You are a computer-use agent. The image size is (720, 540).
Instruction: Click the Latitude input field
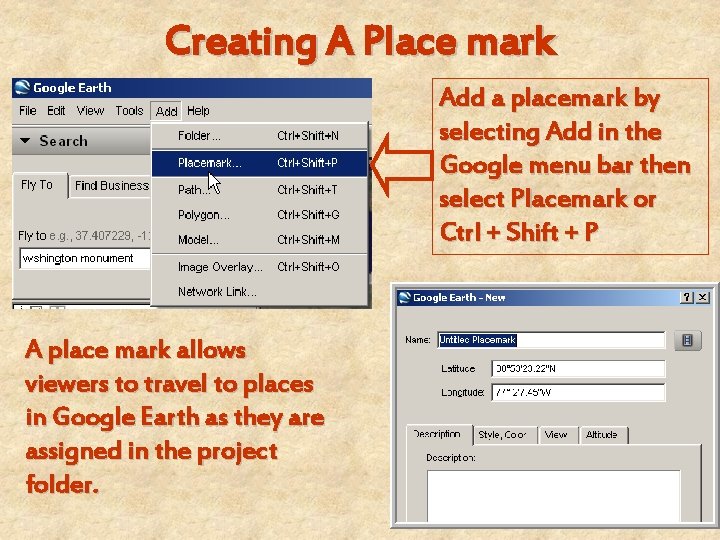point(578,369)
